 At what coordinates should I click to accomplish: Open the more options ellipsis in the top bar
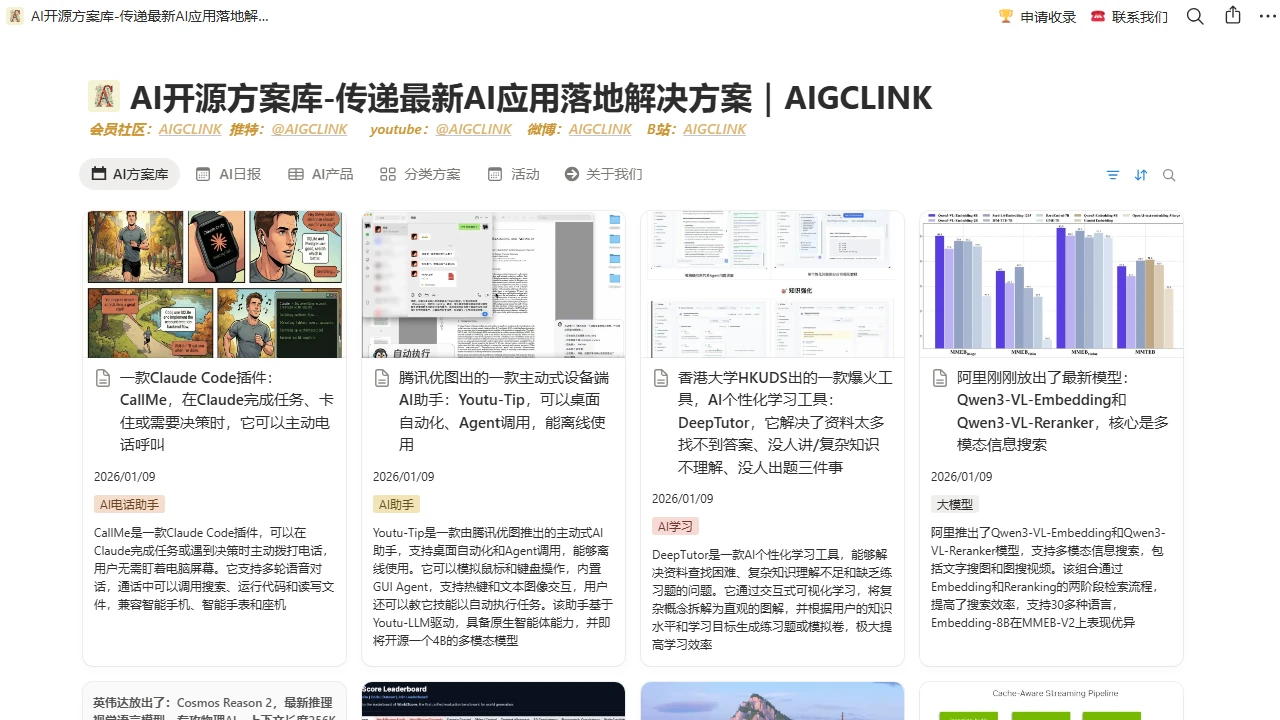tap(1266, 16)
